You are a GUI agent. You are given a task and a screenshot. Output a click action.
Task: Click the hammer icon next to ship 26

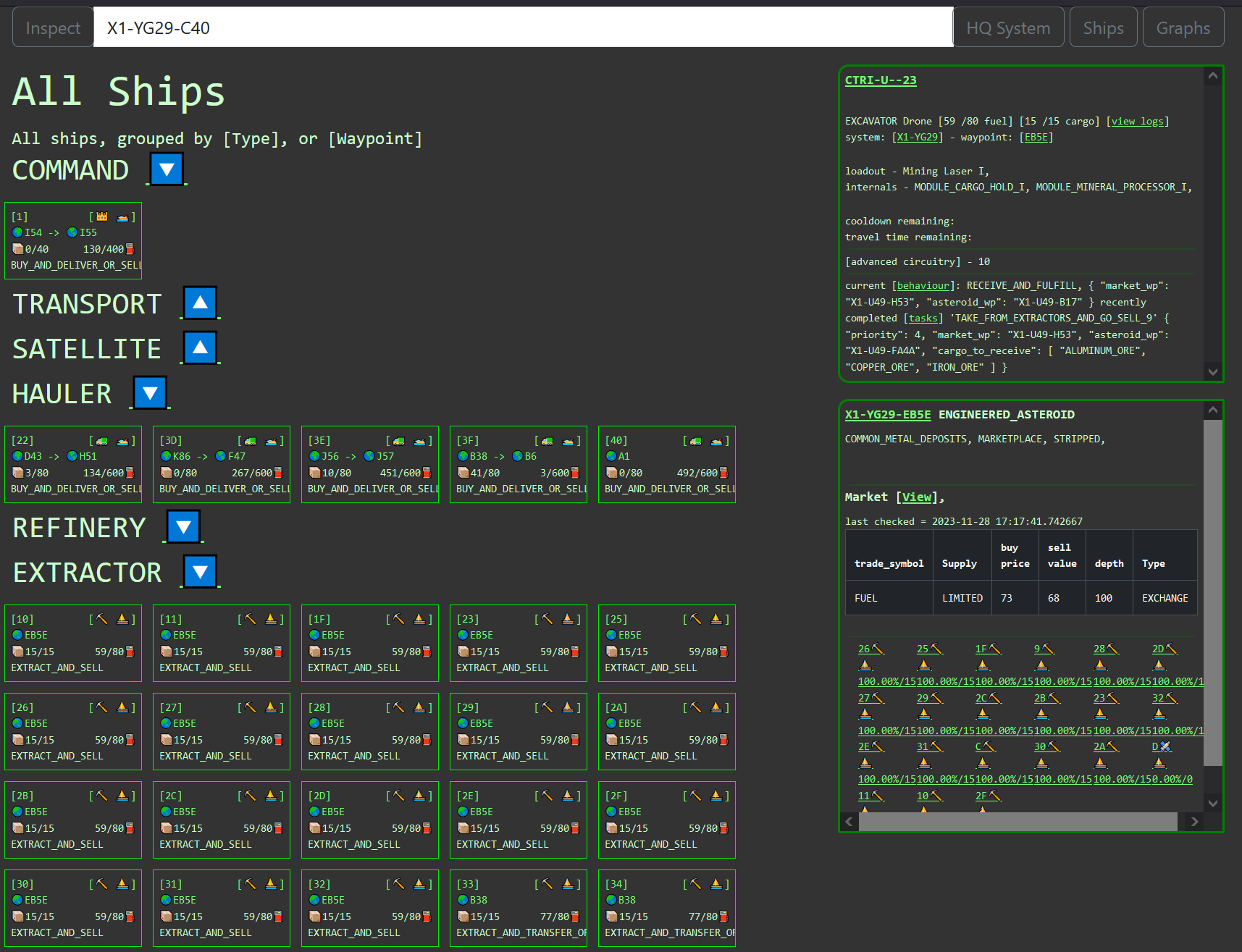[878, 649]
